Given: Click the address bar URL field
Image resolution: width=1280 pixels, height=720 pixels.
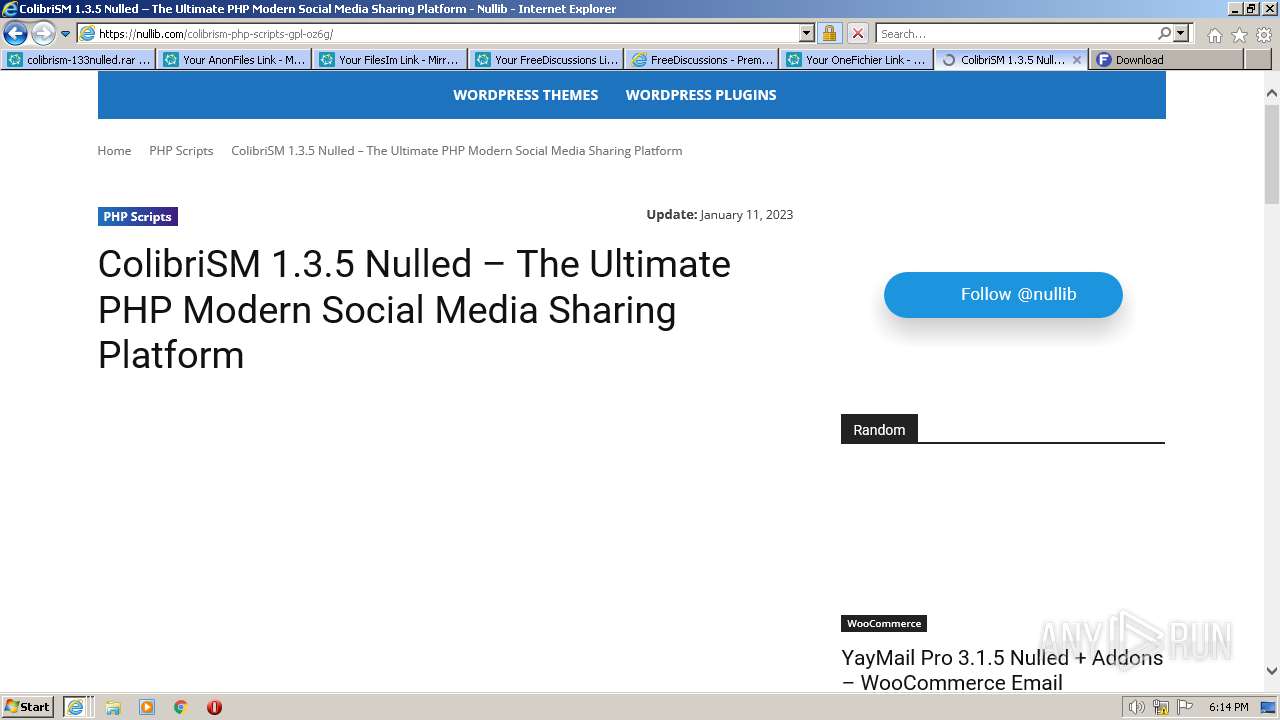Looking at the screenshot, I should [438, 34].
